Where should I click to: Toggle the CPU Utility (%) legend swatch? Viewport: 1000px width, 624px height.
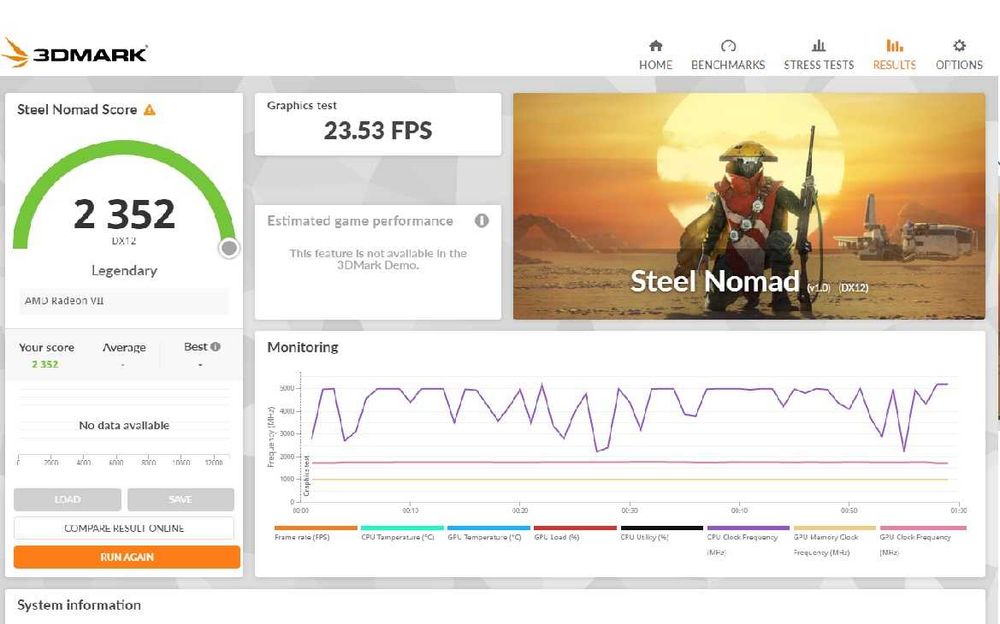click(x=661, y=528)
